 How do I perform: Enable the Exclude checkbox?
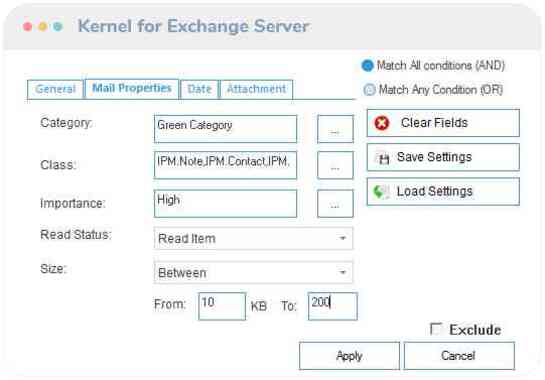click(x=436, y=329)
